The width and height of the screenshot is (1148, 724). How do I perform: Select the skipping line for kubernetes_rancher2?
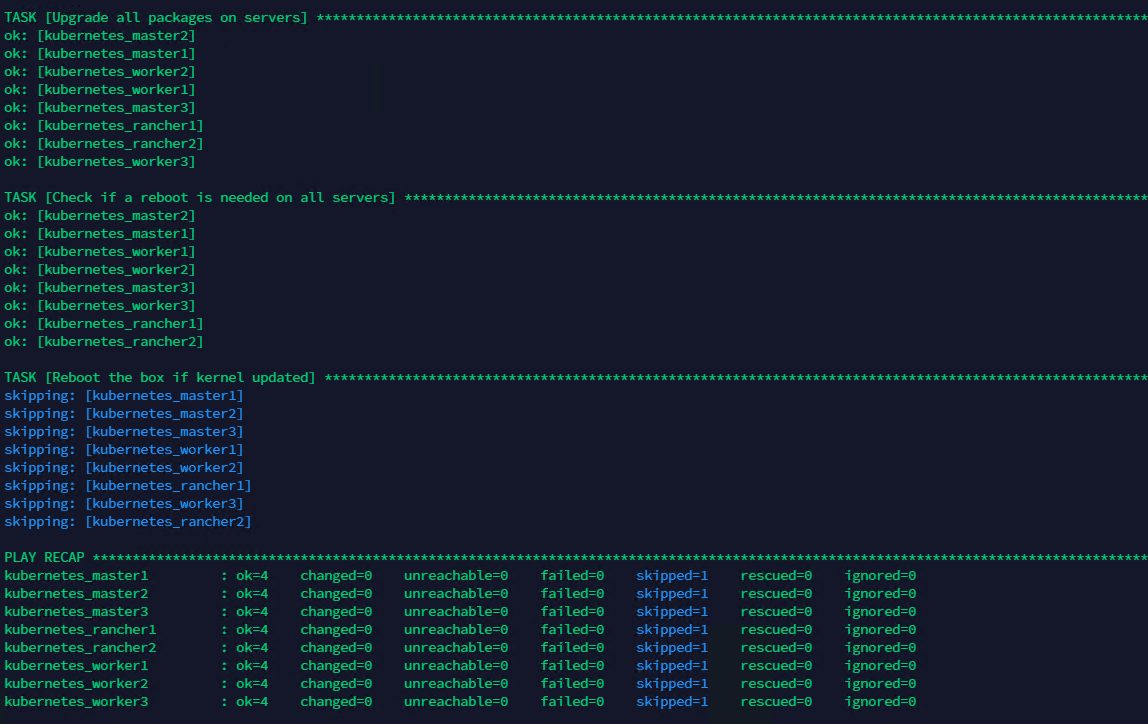pyautogui.click(x=128, y=522)
